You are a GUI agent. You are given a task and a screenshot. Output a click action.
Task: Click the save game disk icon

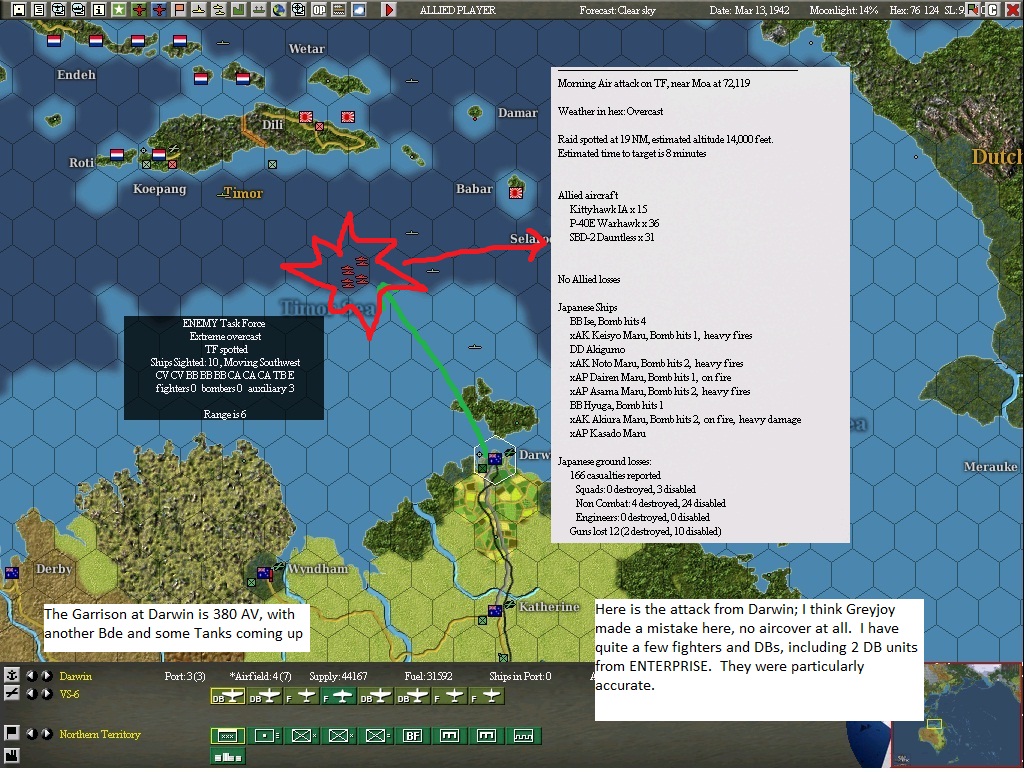tap(19, 9)
